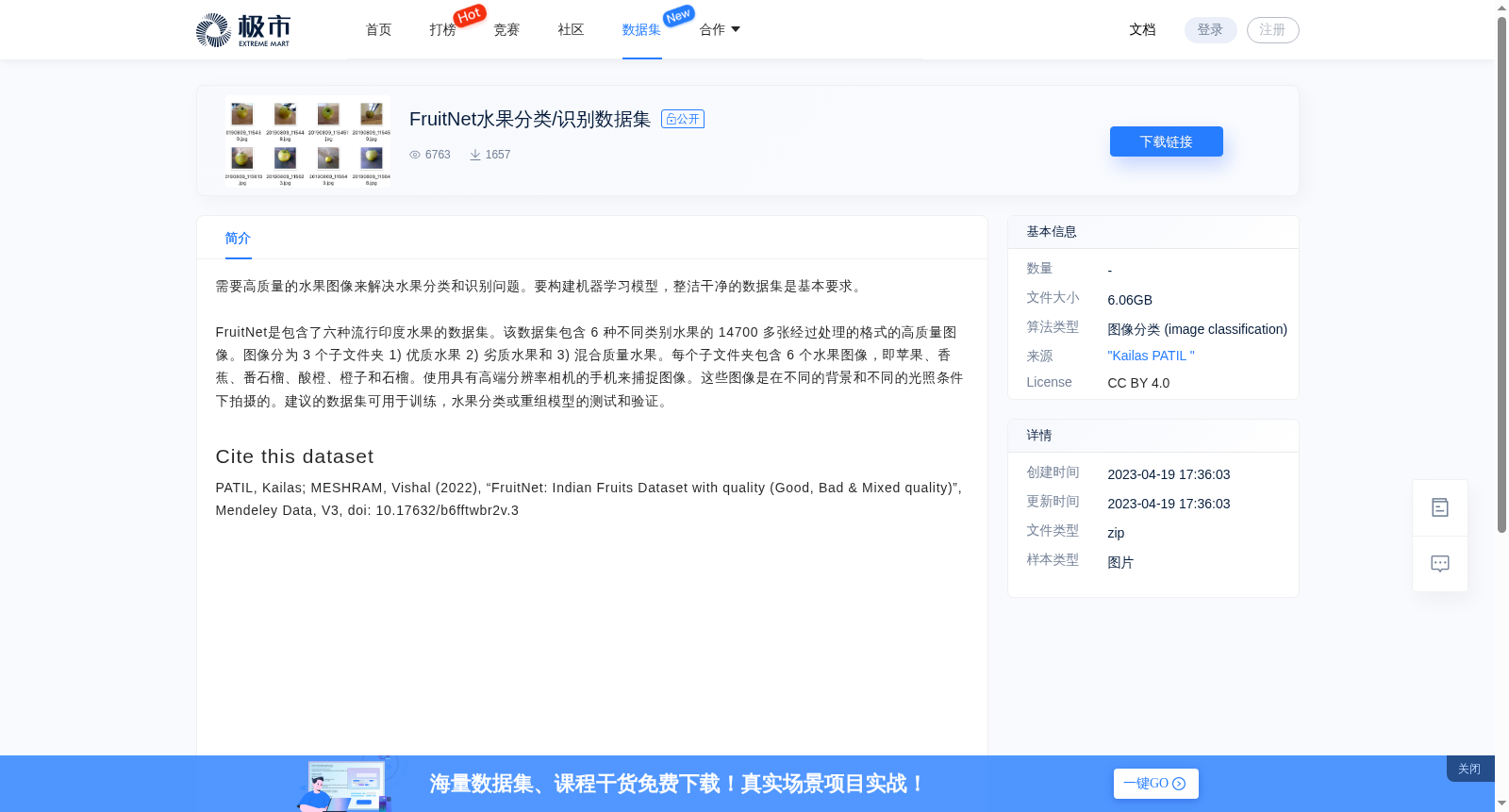Click the eye view-count icon
This screenshot has width=1509, height=812.
(415, 155)
